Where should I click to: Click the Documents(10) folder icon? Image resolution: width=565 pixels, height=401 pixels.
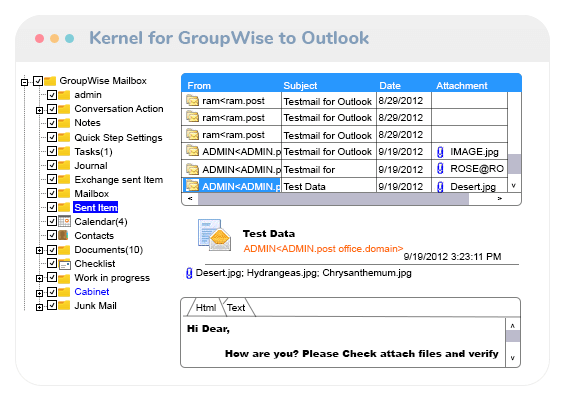(x=64, y=250)
